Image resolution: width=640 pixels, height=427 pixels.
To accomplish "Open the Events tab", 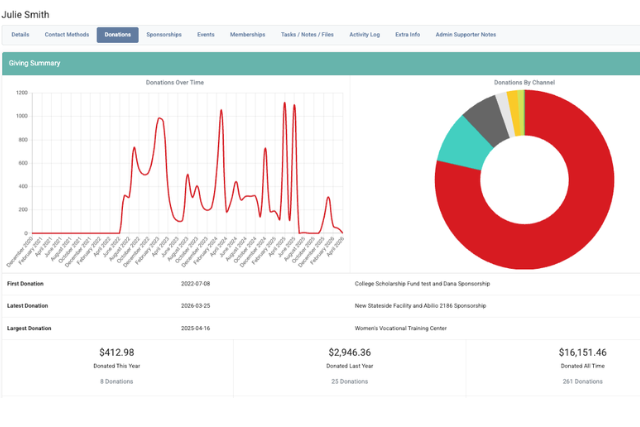I will pyautogui.click(x=205, y=35).
